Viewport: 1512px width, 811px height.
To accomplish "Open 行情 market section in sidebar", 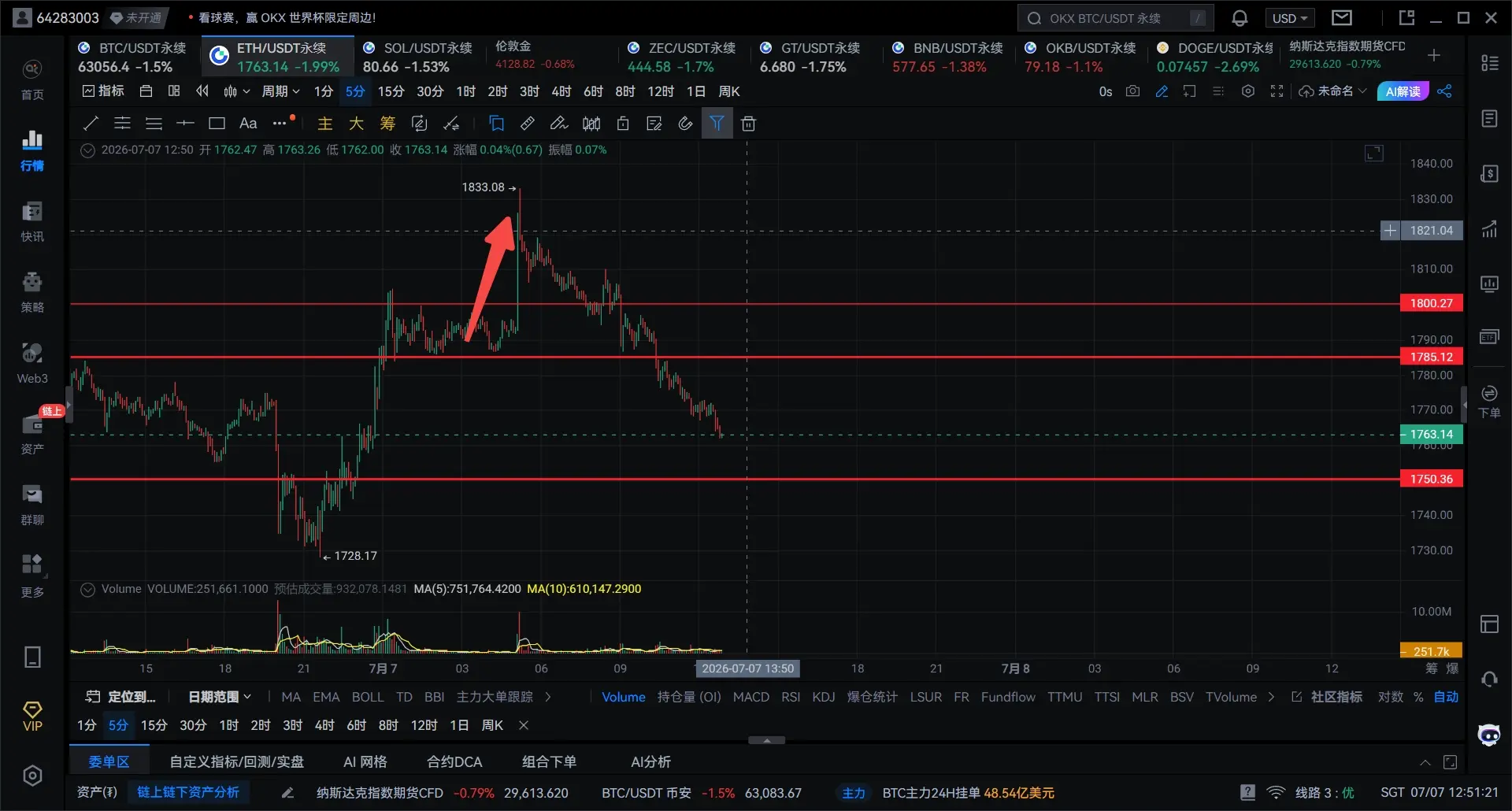I will 32,150.
